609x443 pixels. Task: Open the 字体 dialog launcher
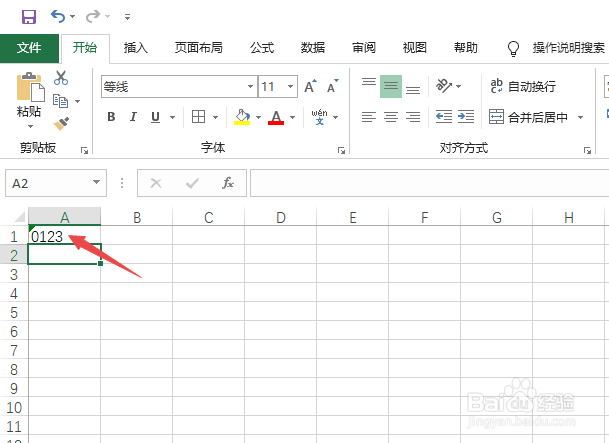(x=341, y=150)
